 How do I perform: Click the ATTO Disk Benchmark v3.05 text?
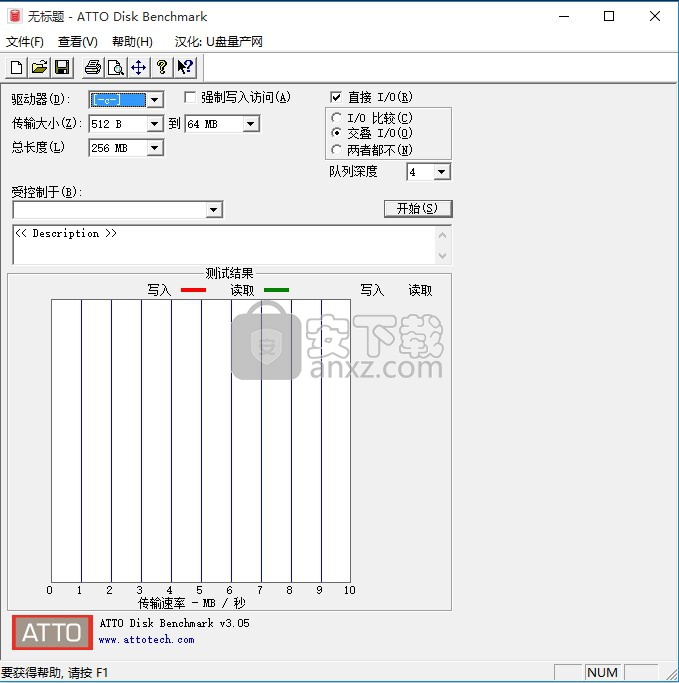175,623
